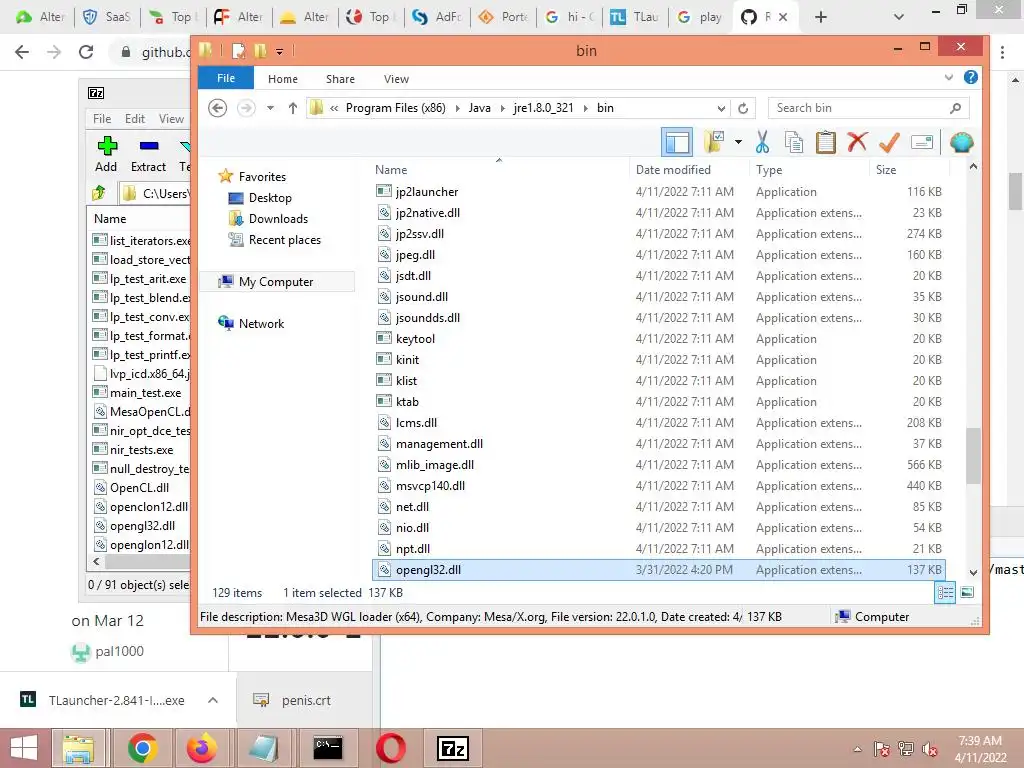The image size is (1024, 768).
Task: Open the address bar history dropdown
Action: pos(721,108)
